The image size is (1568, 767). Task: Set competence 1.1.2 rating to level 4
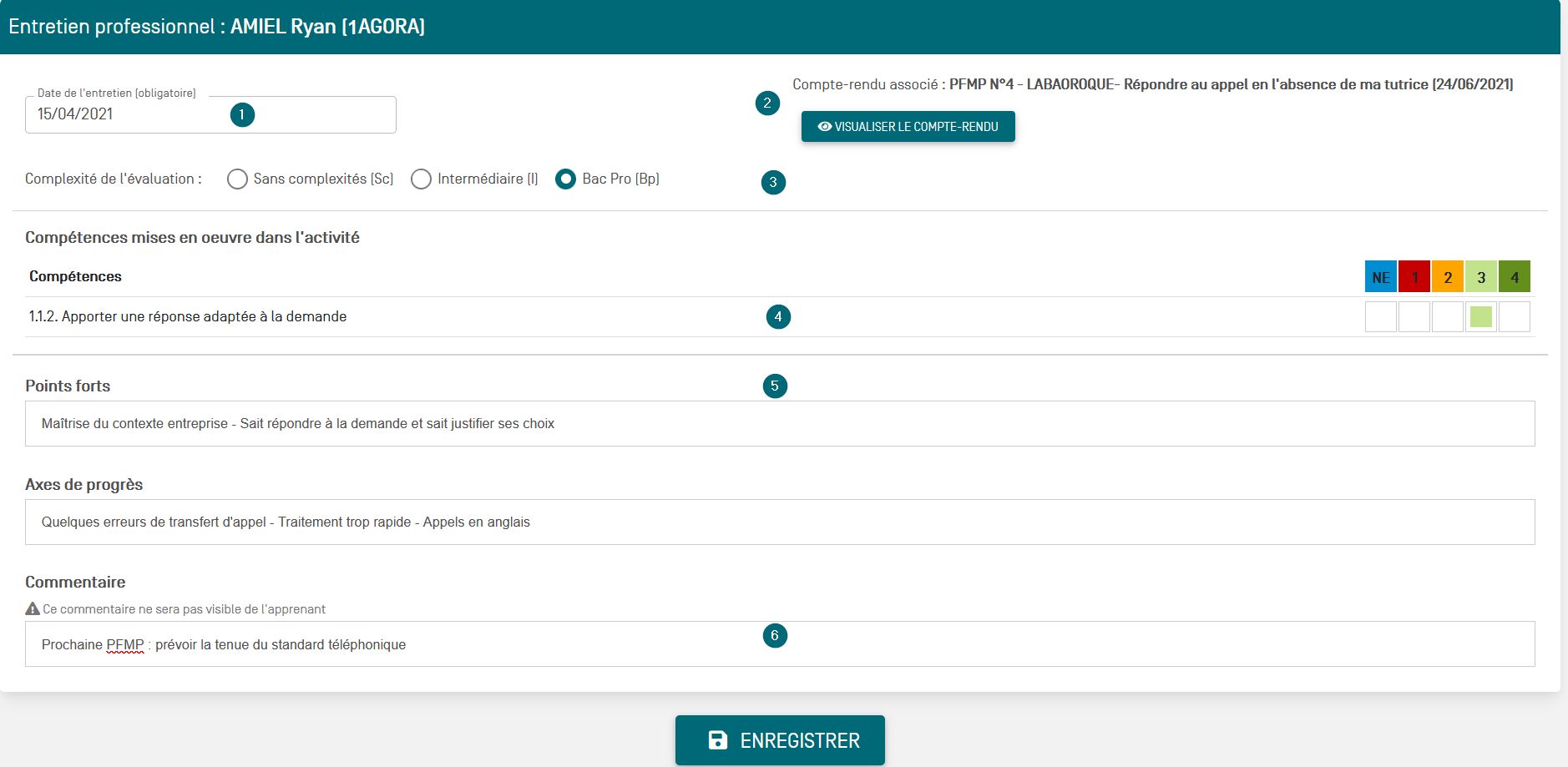coord(1514,317)
